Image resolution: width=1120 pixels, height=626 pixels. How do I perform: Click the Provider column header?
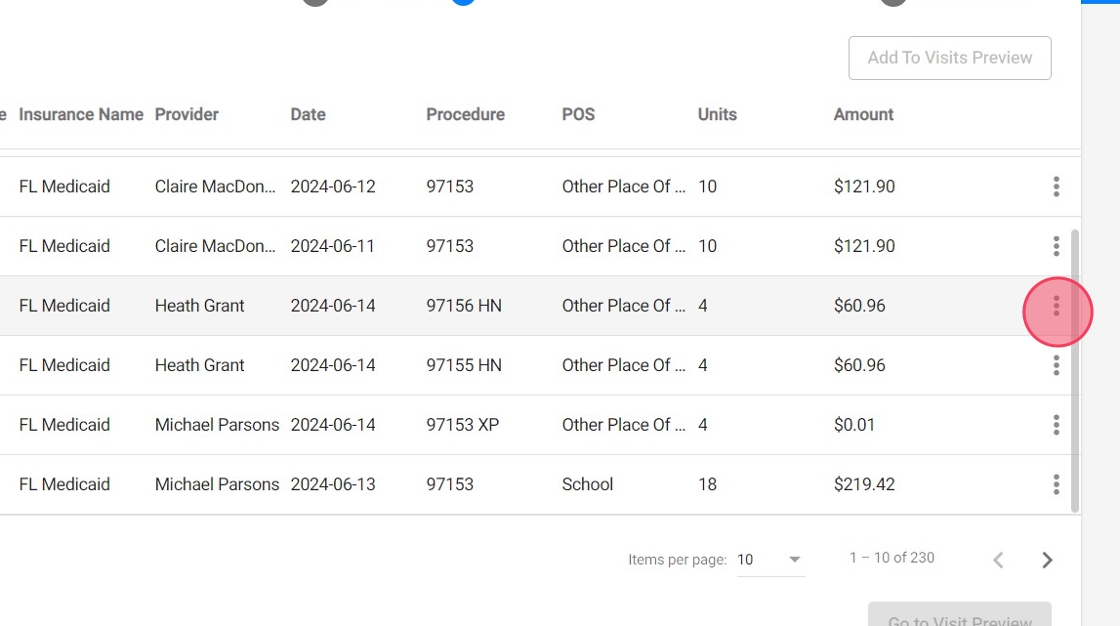186,114
